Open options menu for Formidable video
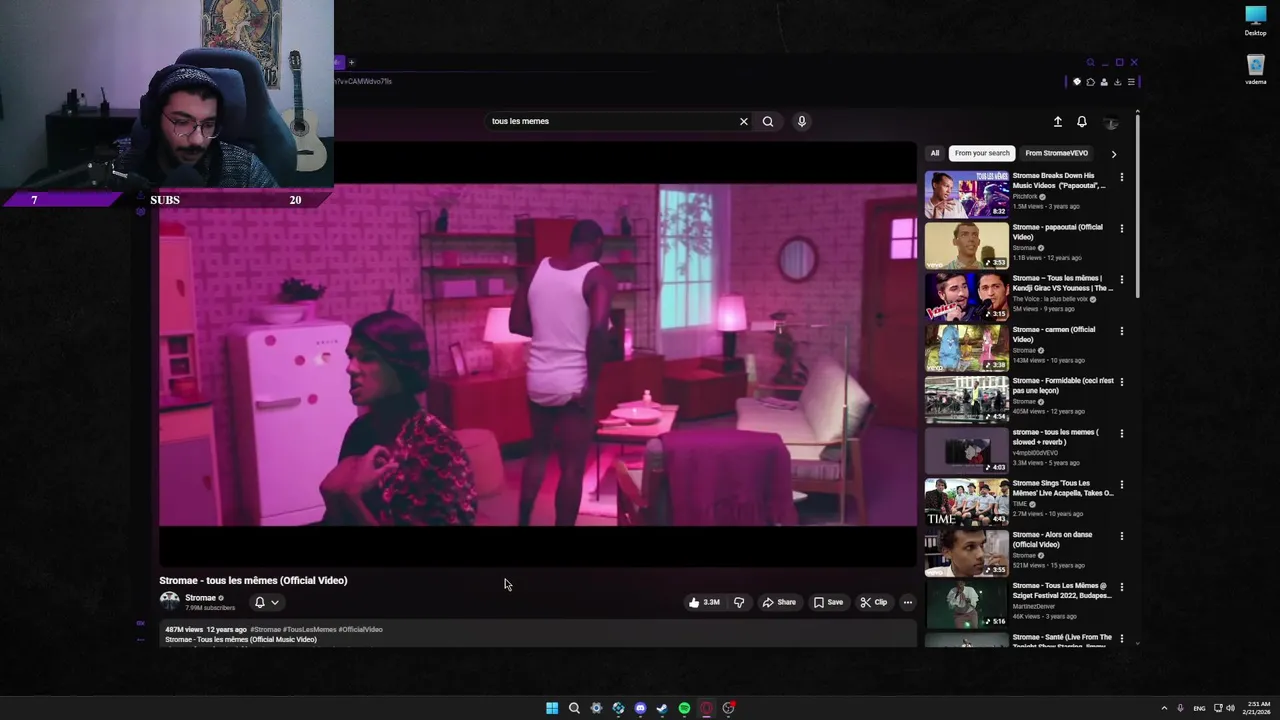1280x720 pixels. pyautogui.click(x=1121, y=382)
